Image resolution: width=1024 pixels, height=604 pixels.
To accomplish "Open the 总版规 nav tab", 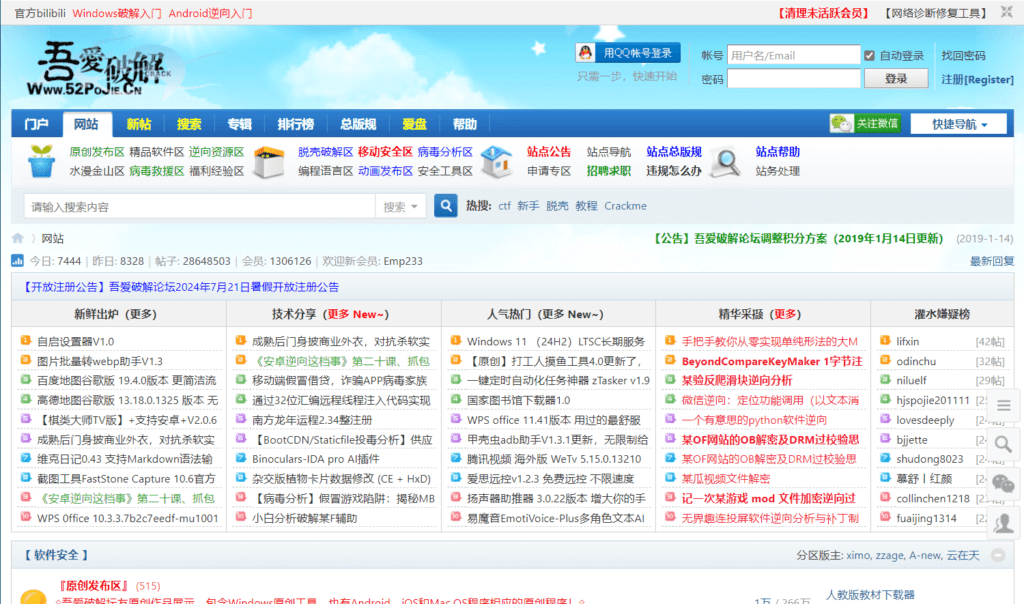I will 358,124.
